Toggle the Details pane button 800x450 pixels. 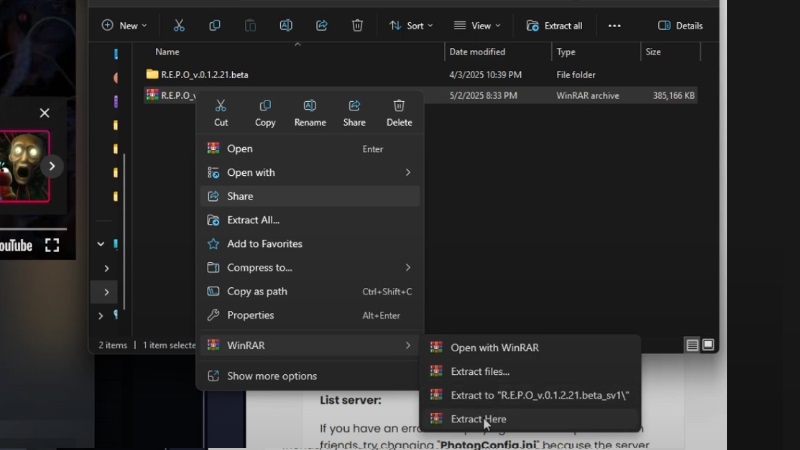click(680, 26)
